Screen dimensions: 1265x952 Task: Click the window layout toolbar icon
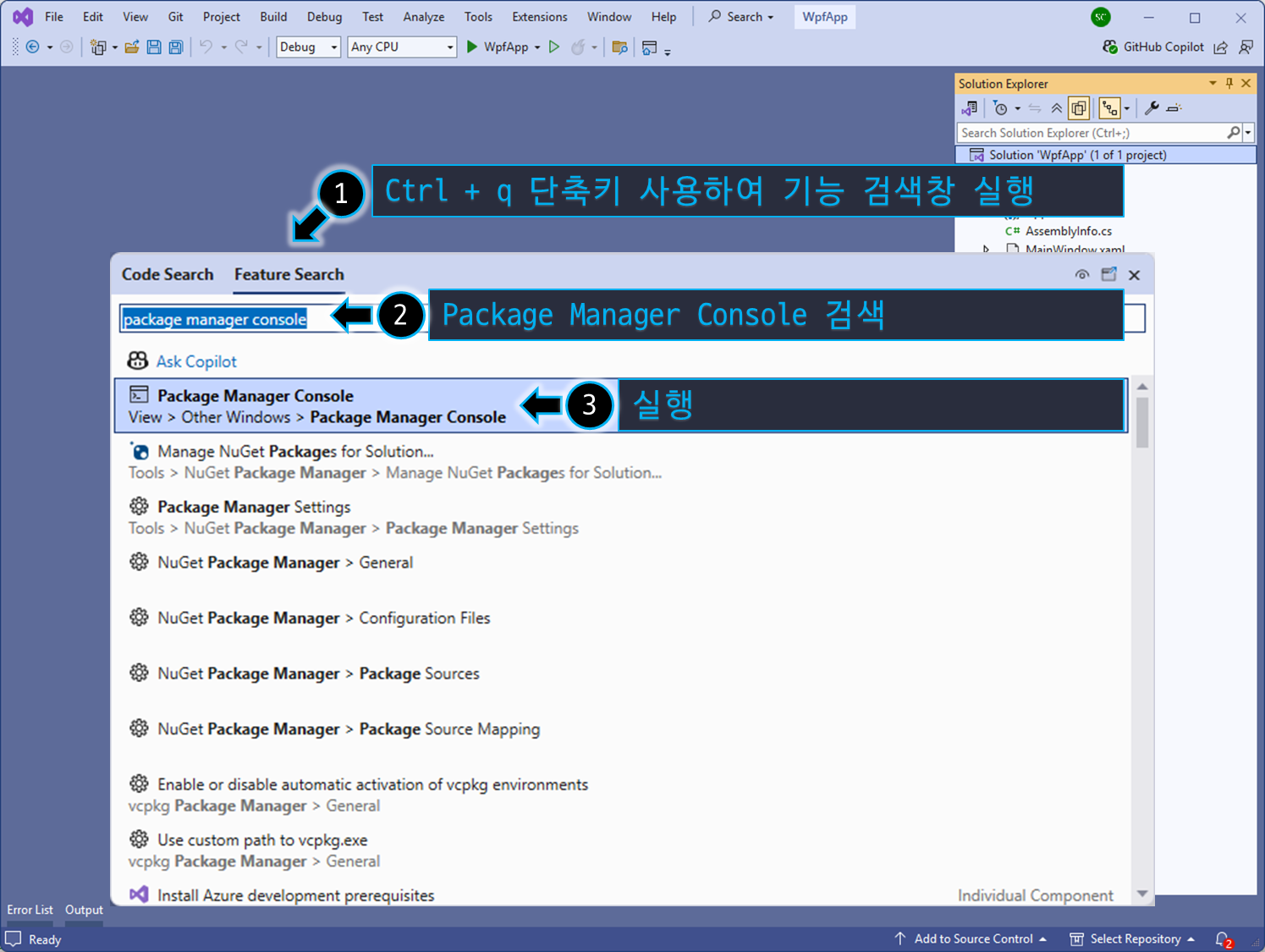click(x=650, y=47)
